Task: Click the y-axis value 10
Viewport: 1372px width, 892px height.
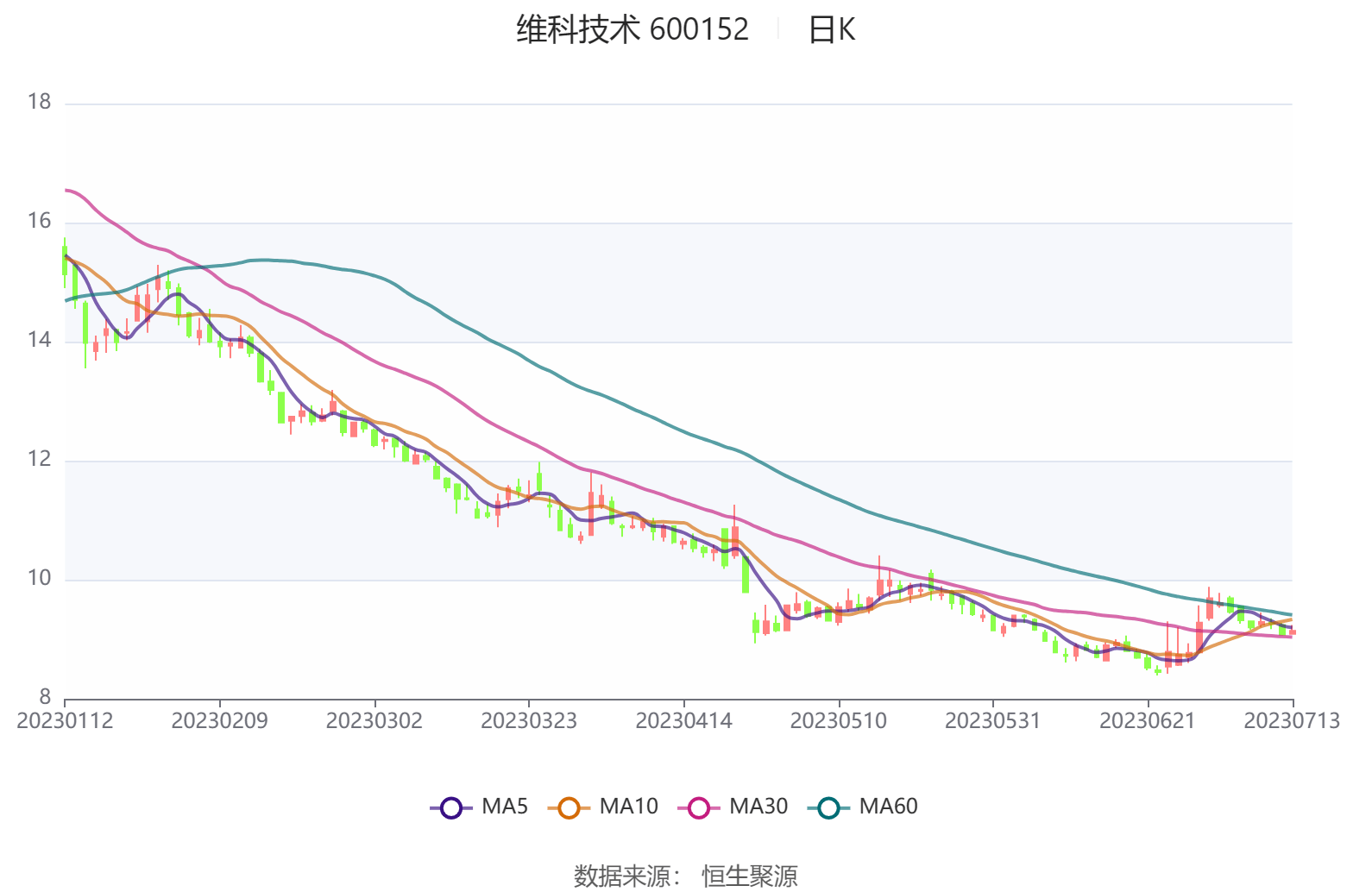Action: click(40, 578)
